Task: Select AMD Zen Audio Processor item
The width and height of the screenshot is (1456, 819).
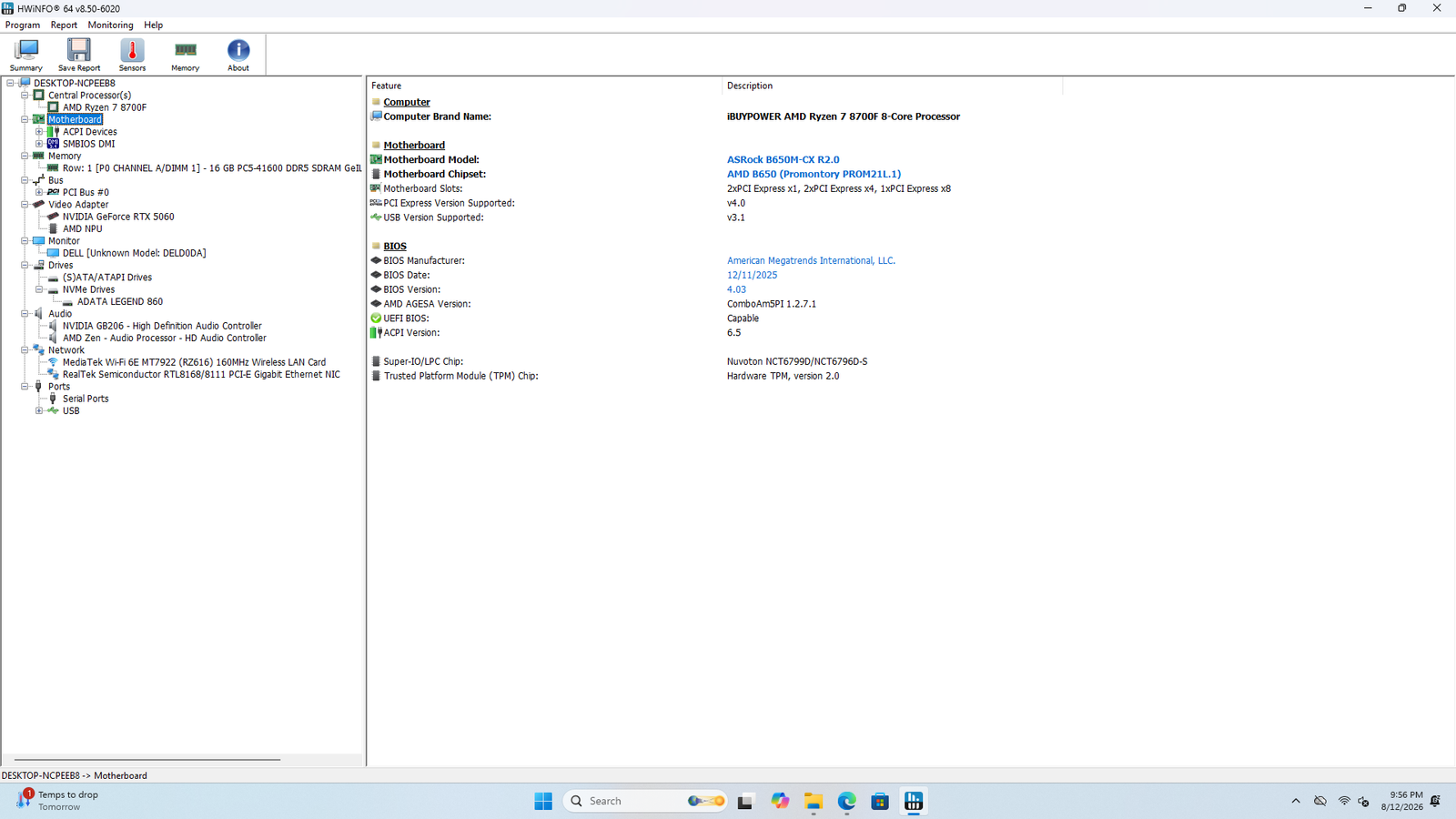Action: click(165, 338)
